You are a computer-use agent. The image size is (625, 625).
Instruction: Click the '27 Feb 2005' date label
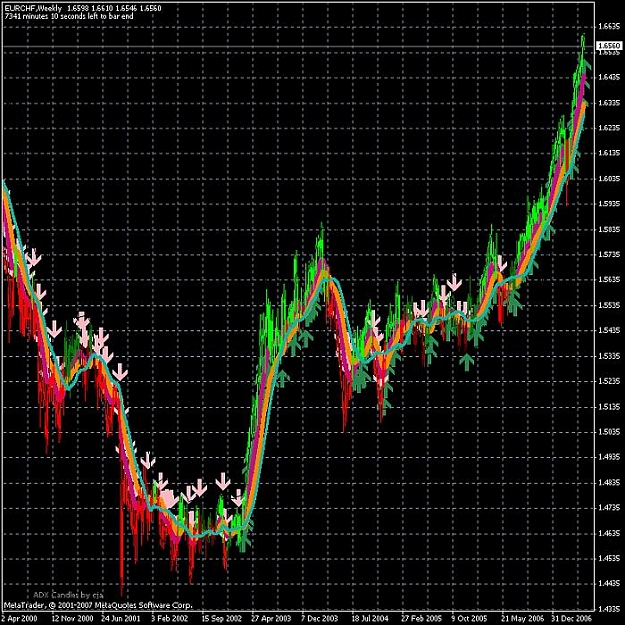click(x=421, y=619)
